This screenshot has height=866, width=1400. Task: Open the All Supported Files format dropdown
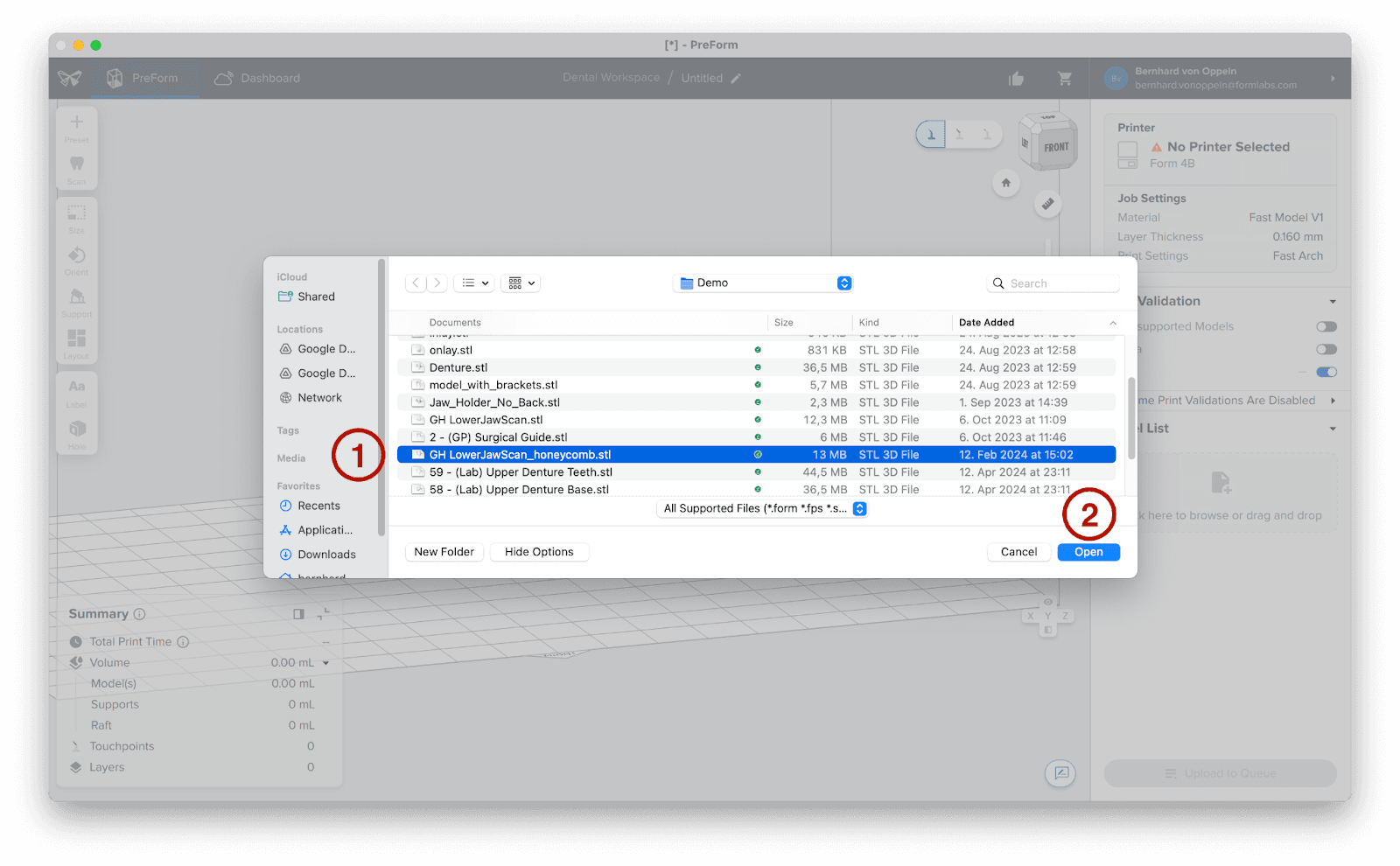pyautogui.click(x=762, y=508)
